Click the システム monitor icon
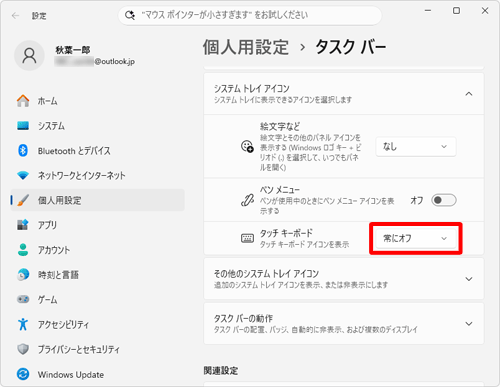Screen dimensions: 500x387 (x=23, y=126)
